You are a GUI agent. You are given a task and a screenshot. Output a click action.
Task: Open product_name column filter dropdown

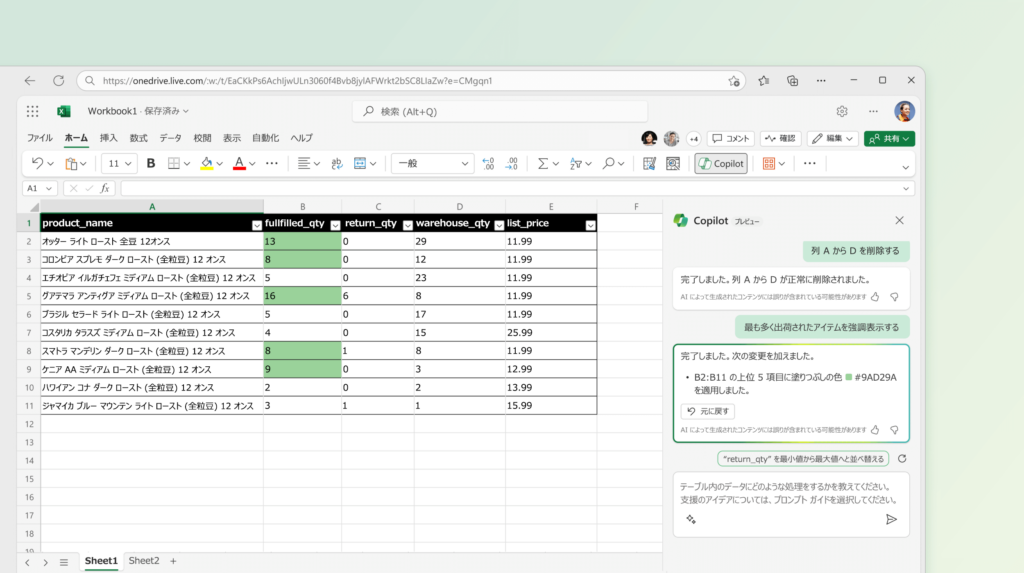[257, 225]
